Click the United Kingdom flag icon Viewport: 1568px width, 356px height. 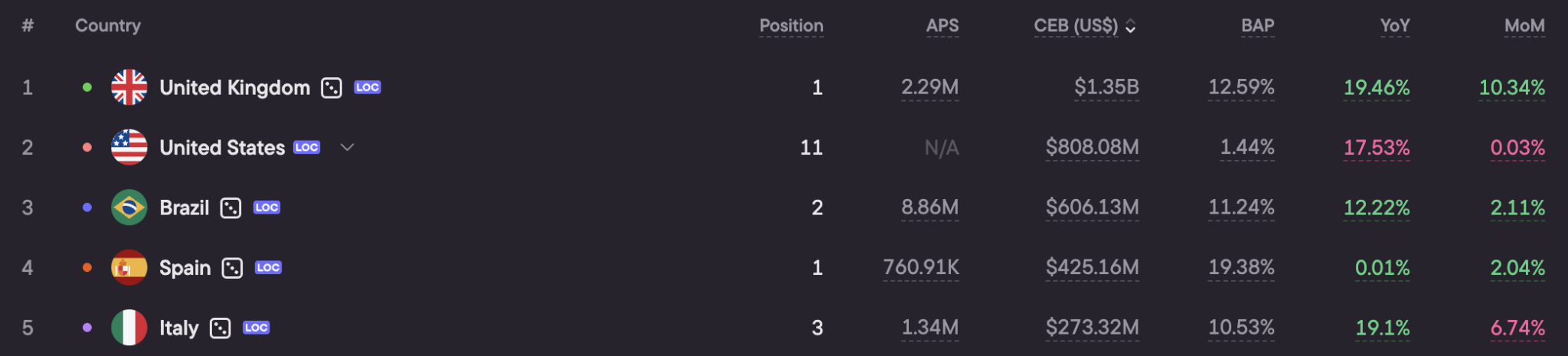129,87
